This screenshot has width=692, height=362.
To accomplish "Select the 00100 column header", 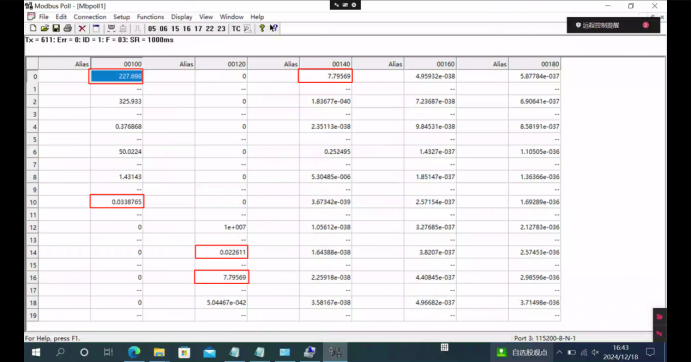I will 117,64.
